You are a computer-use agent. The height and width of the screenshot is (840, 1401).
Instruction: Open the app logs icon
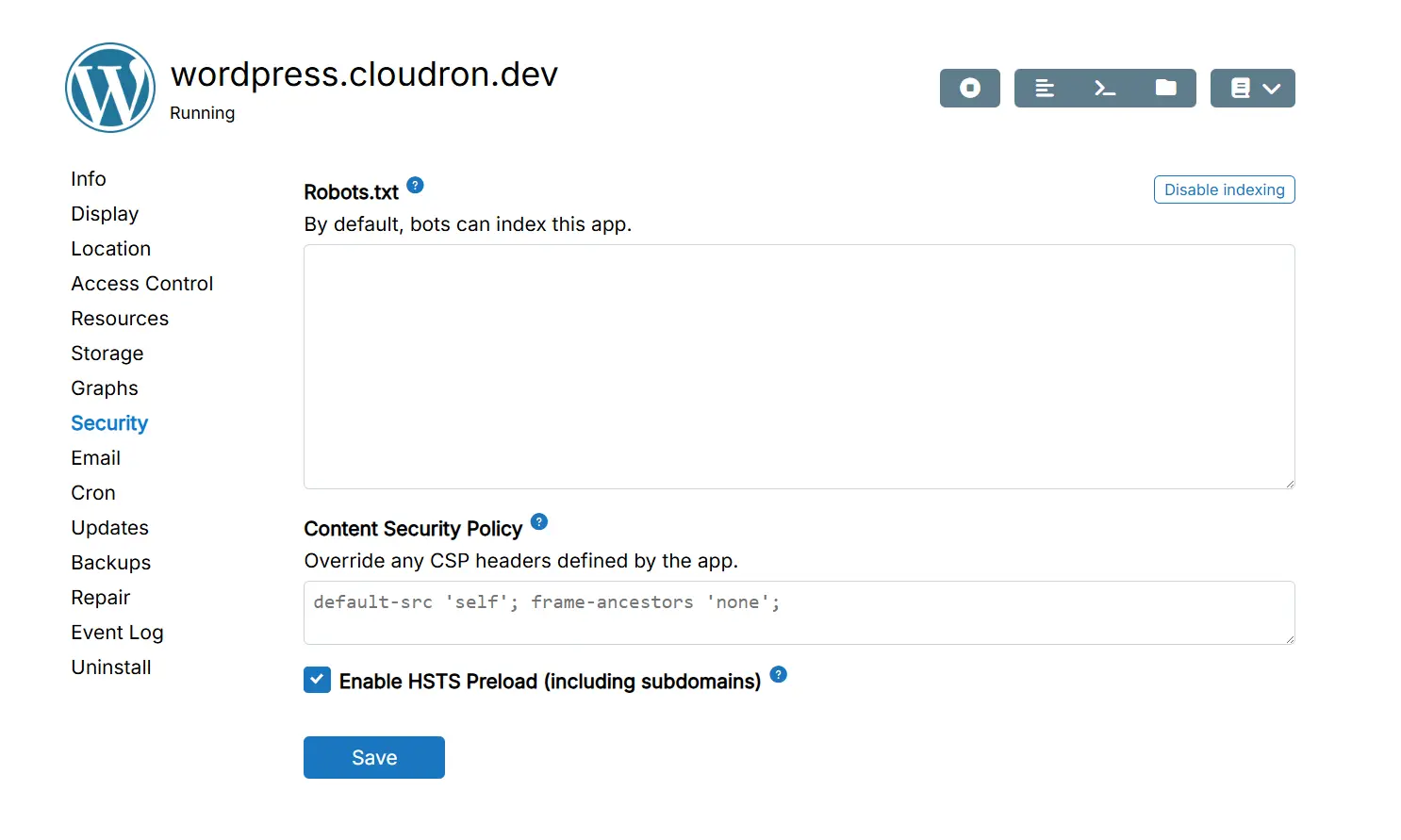tap(1045, 89)
